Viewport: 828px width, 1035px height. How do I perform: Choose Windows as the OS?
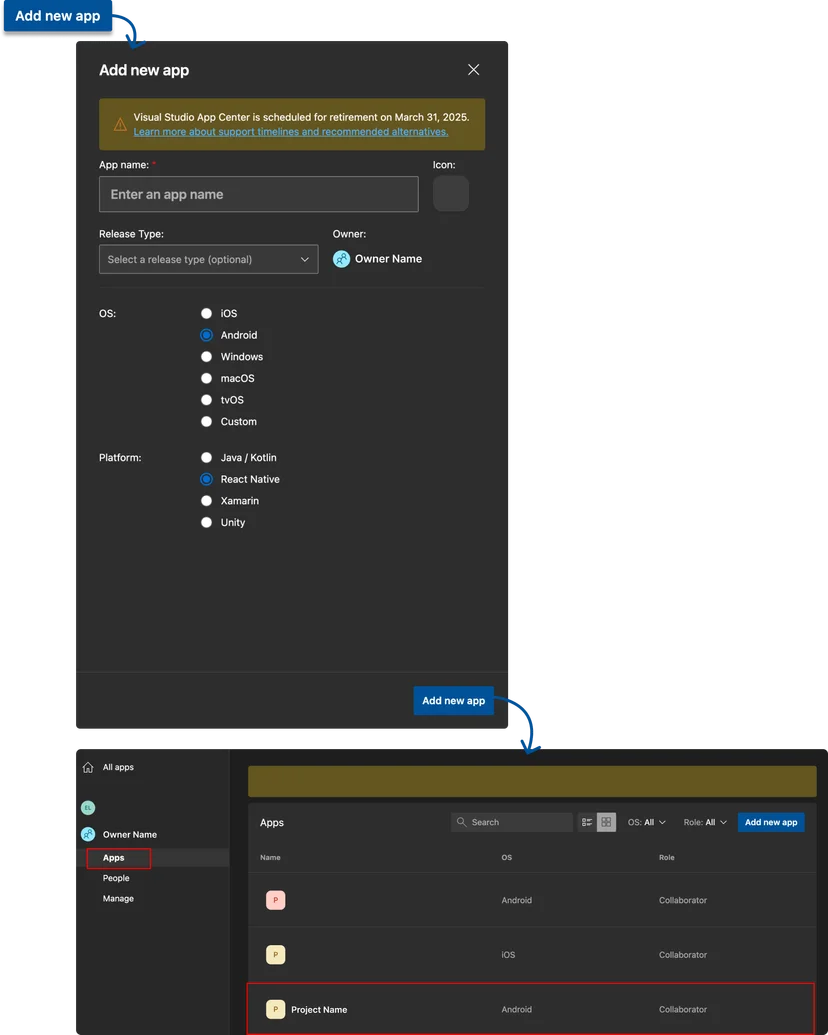pyautogui.click(x=207, y=356)
